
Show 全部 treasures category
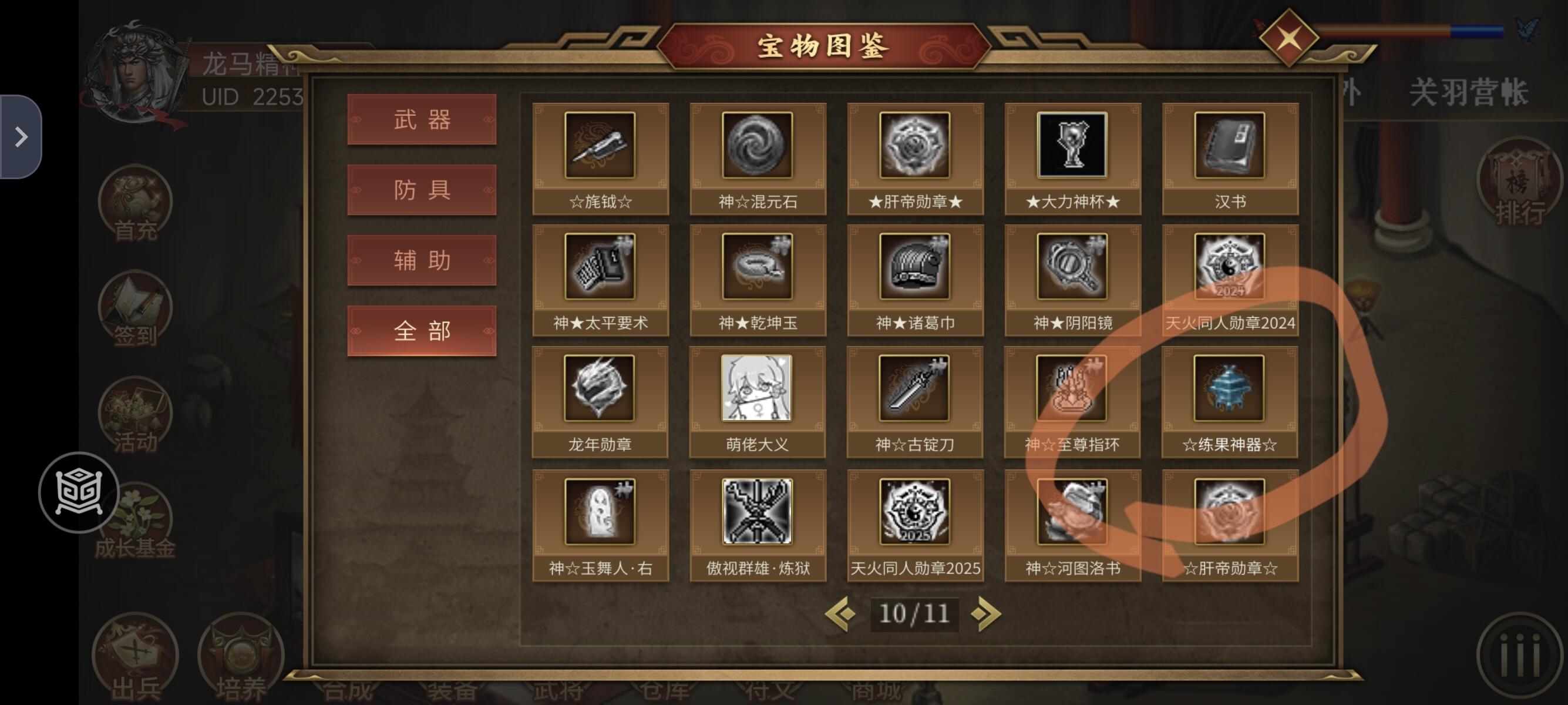(x=422, y=331)
